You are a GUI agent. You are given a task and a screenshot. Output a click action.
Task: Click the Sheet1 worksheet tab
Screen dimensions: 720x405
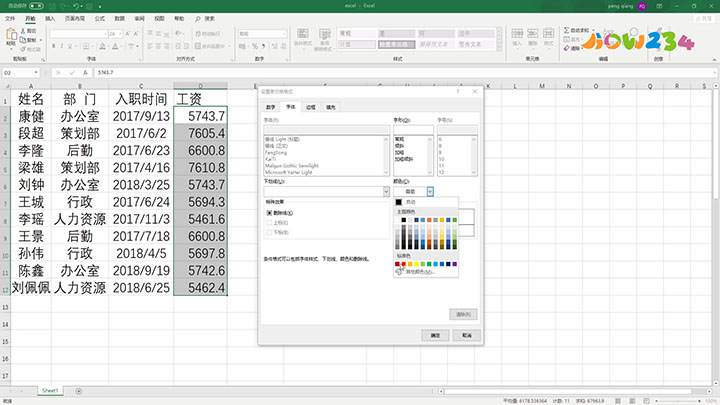[50, 391]
